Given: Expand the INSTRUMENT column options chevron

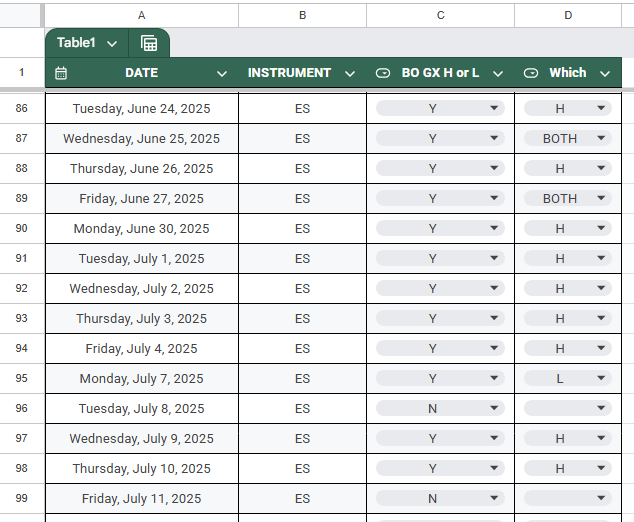Looking at the screenshot, I should 349,73.
